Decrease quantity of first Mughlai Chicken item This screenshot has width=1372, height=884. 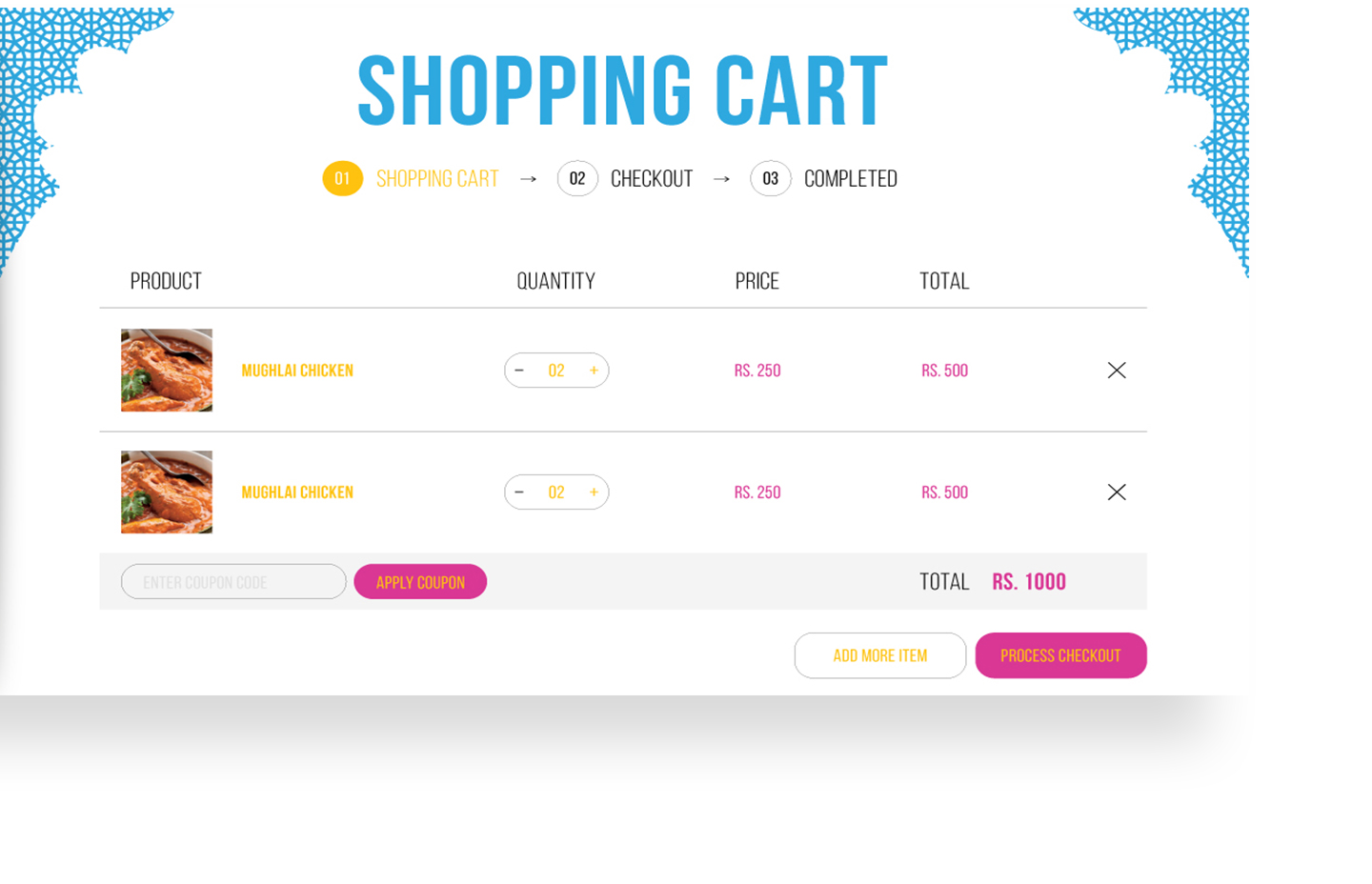519,371
